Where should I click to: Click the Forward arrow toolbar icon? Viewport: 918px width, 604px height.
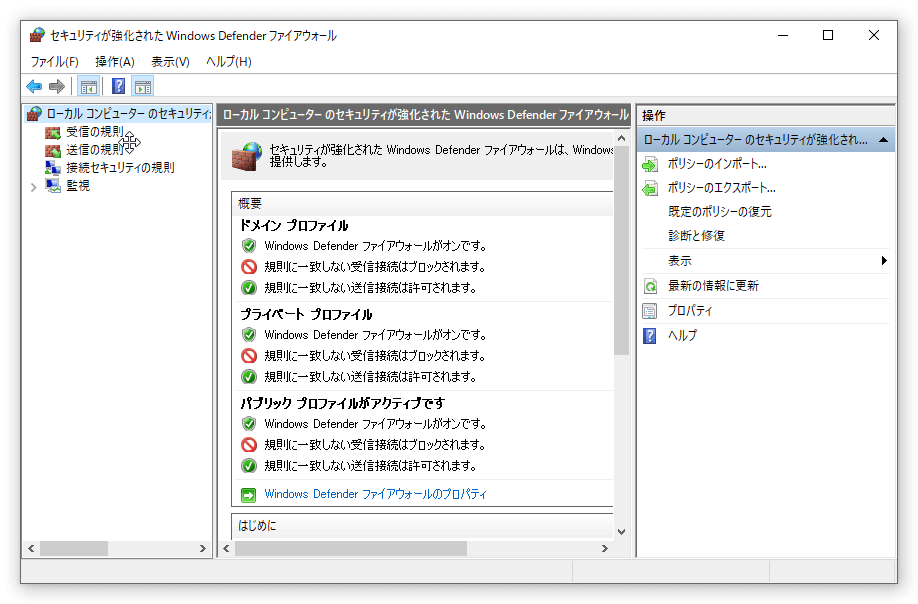tap(57, 87)
